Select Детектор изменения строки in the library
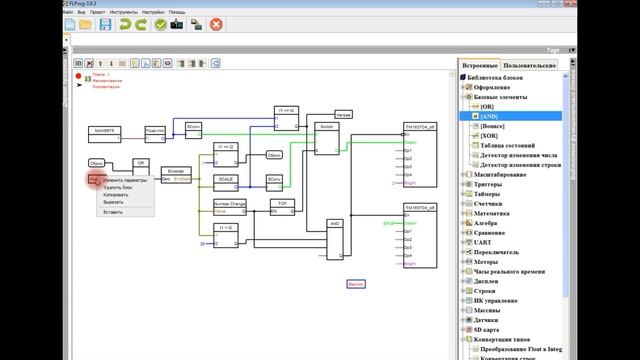Screen dimensions: 640x360 pos(520,165)
